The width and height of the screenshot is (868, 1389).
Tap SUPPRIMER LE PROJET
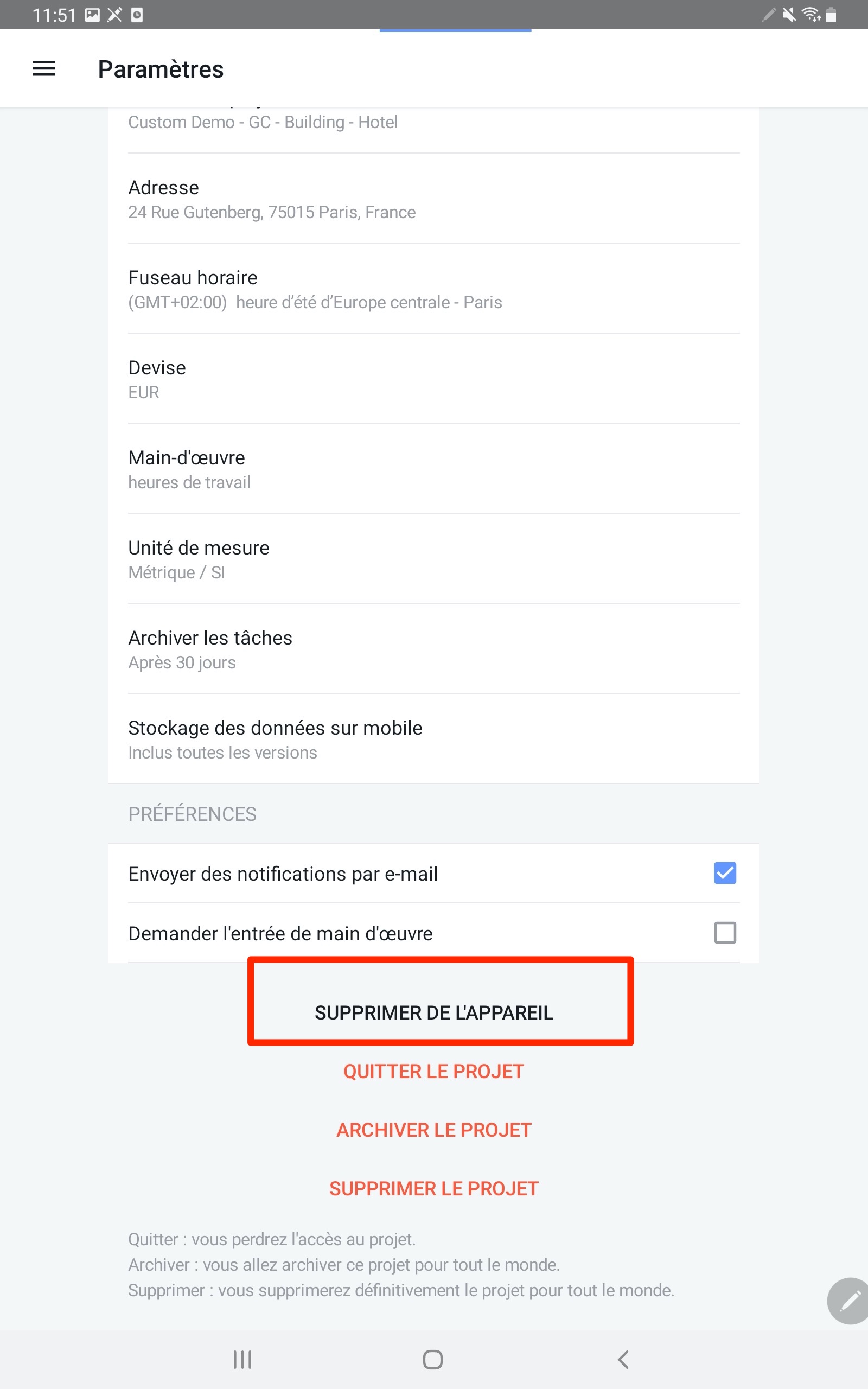pyautogui.click(x=434, y=1188)
